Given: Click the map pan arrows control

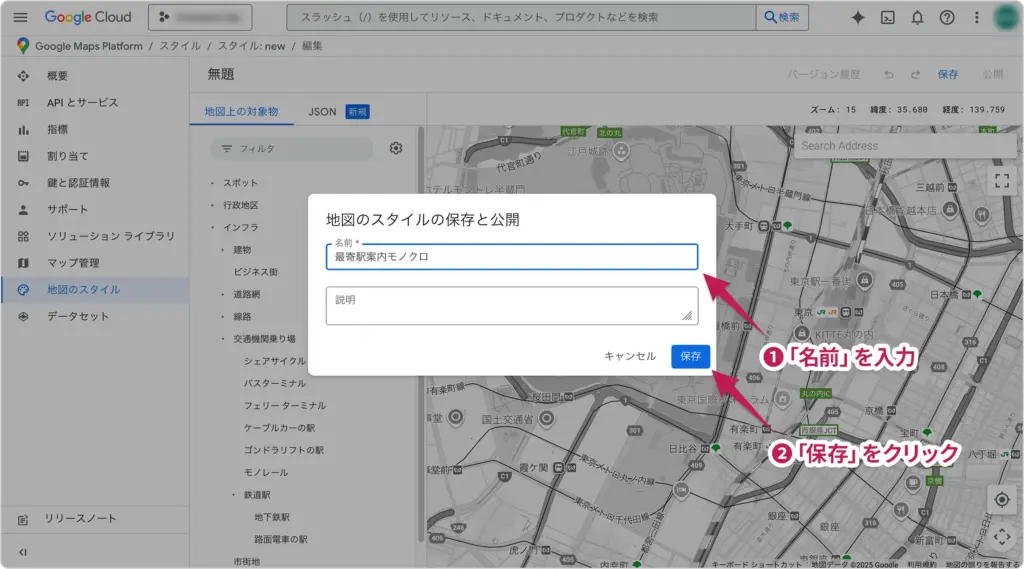Looking at the screenshot, I should pos(1002,538).
